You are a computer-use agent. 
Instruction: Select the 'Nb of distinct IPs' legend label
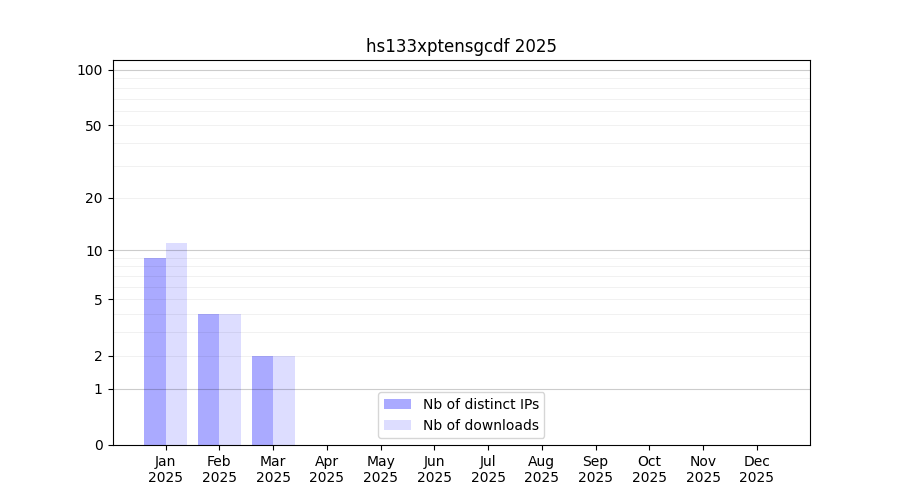coord(481,404)
